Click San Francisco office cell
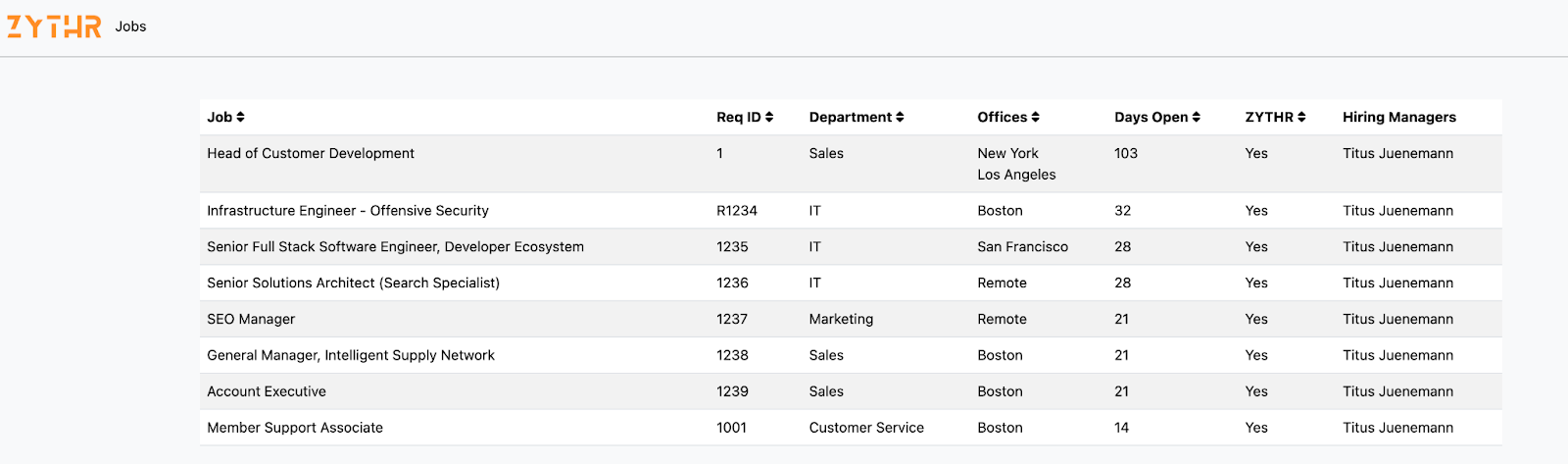The image size is (1568, 464). point(1022,247)
